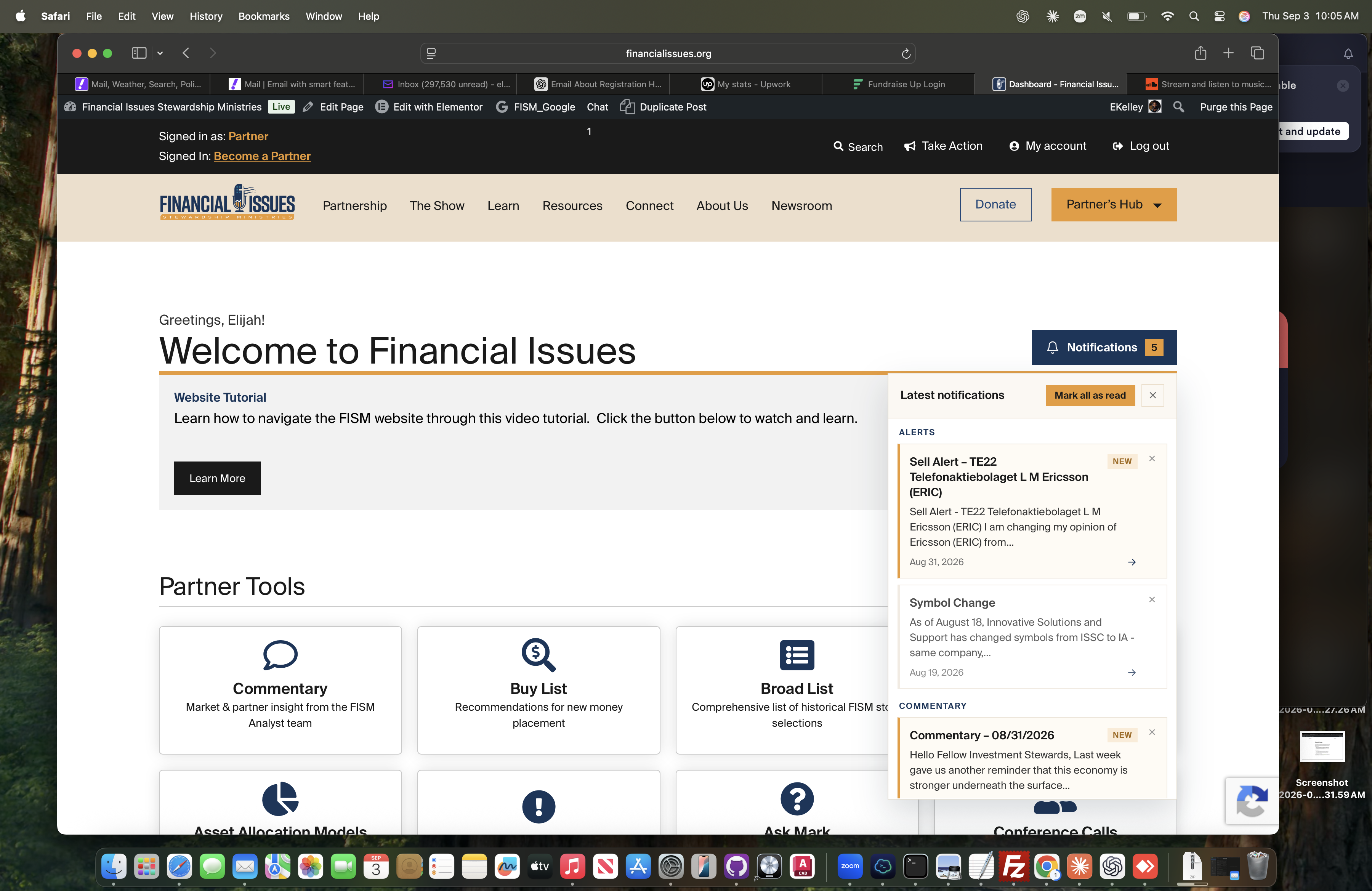Viewport: 1372px width, 891px height.
Task: Open the Learn menu
Action: point(503,205)
